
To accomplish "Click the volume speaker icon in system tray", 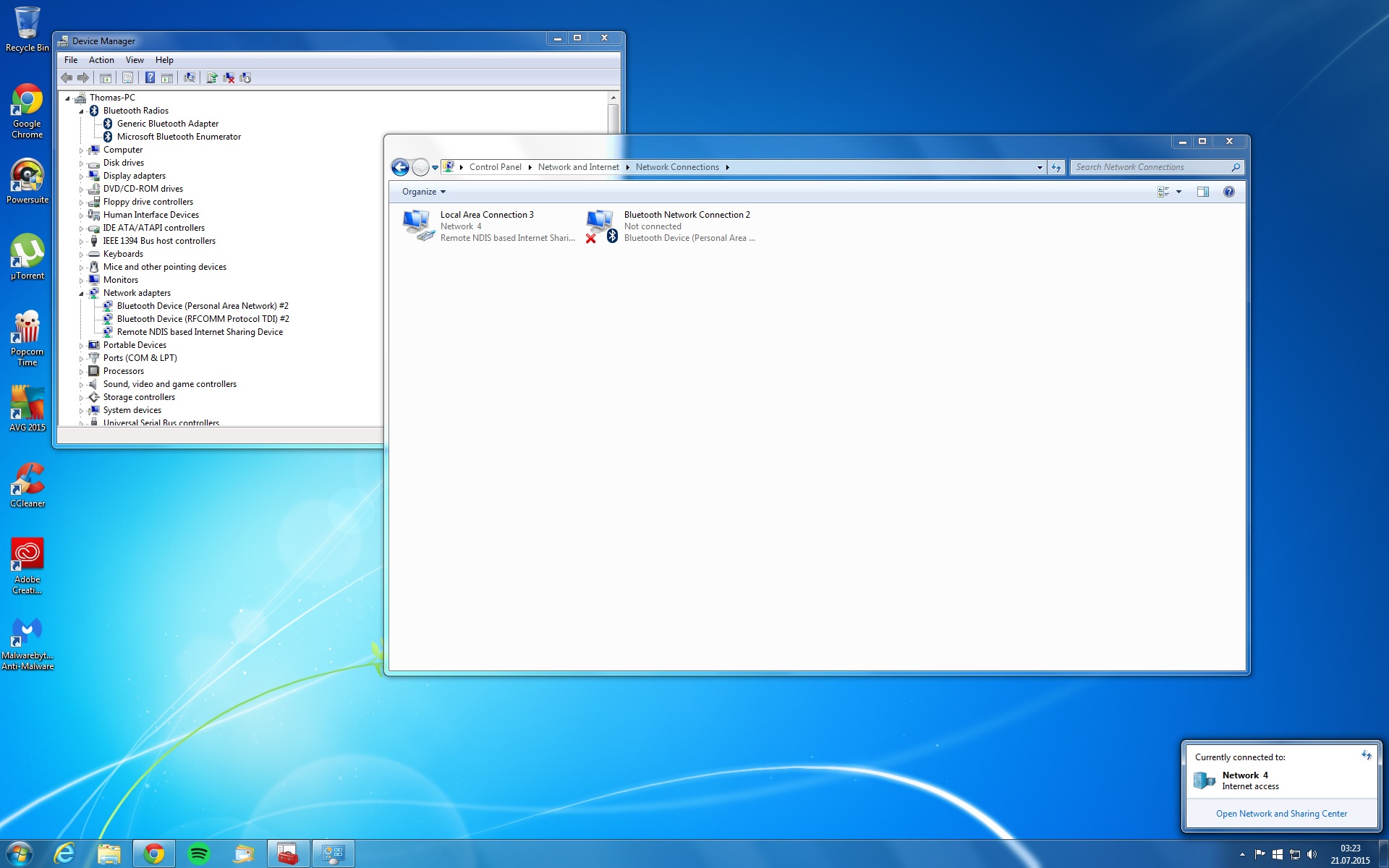I will [1312, 854].
